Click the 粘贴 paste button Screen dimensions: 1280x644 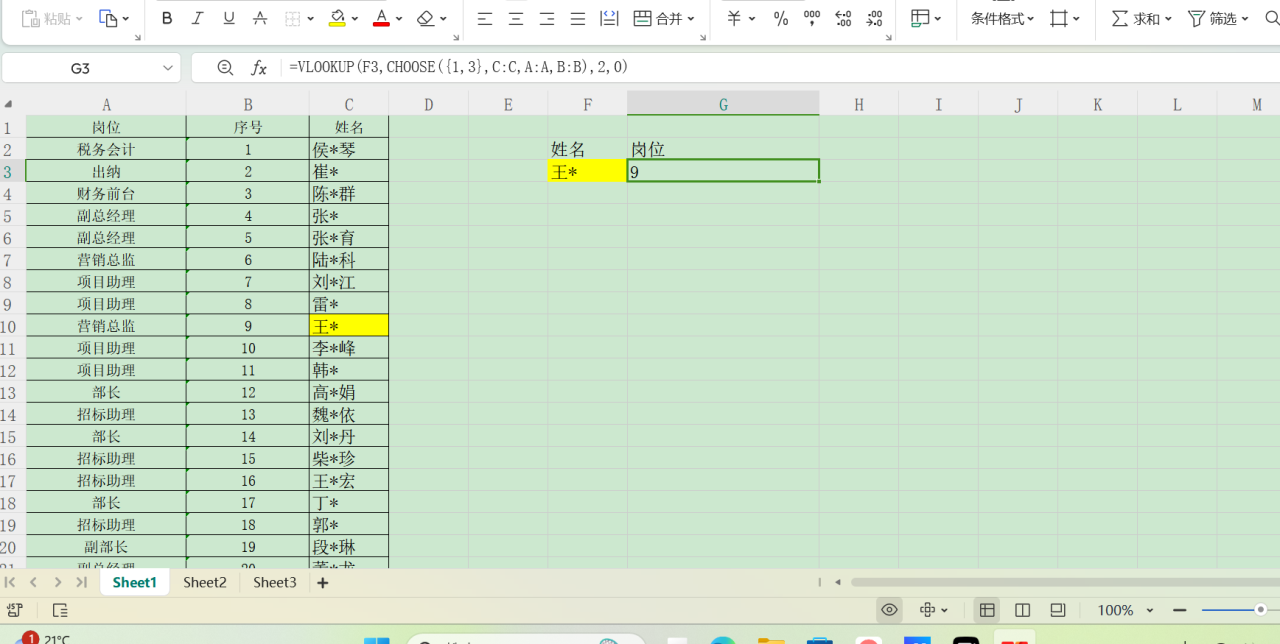(46, 18)
